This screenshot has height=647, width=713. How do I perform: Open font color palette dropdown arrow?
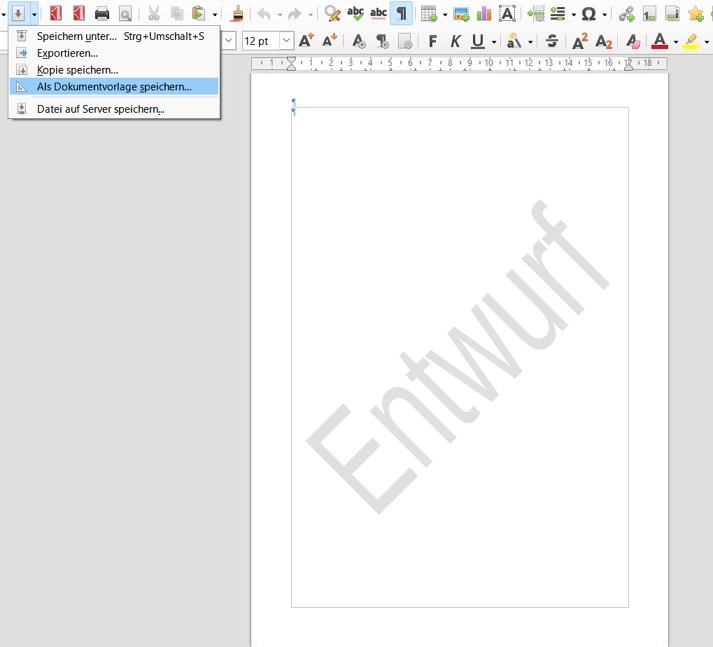(676, 42)
